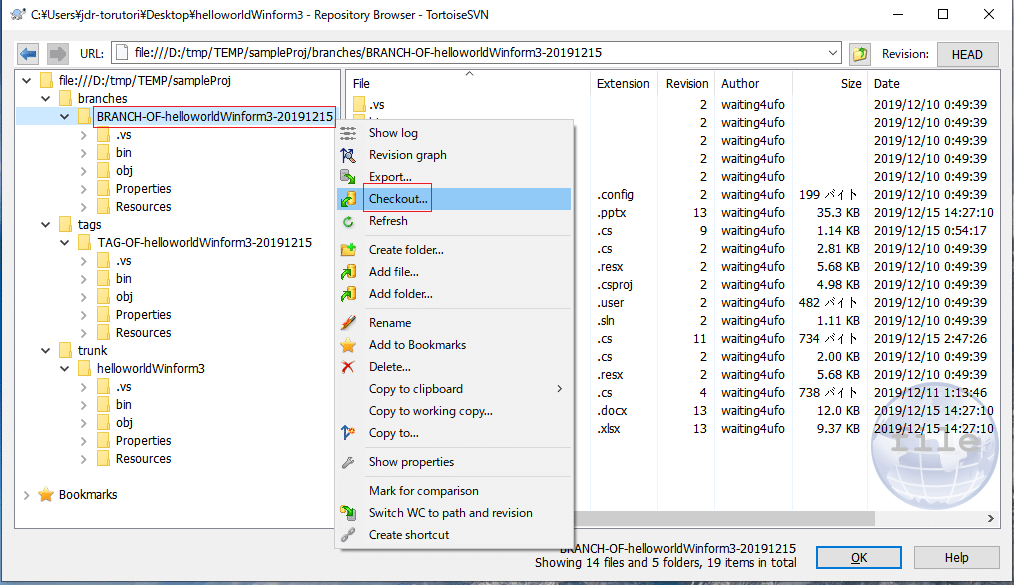The width and height of the screenshot is (1014, 585).
Task: Collapse the tags tree node
Action: (x=45, y=225)
